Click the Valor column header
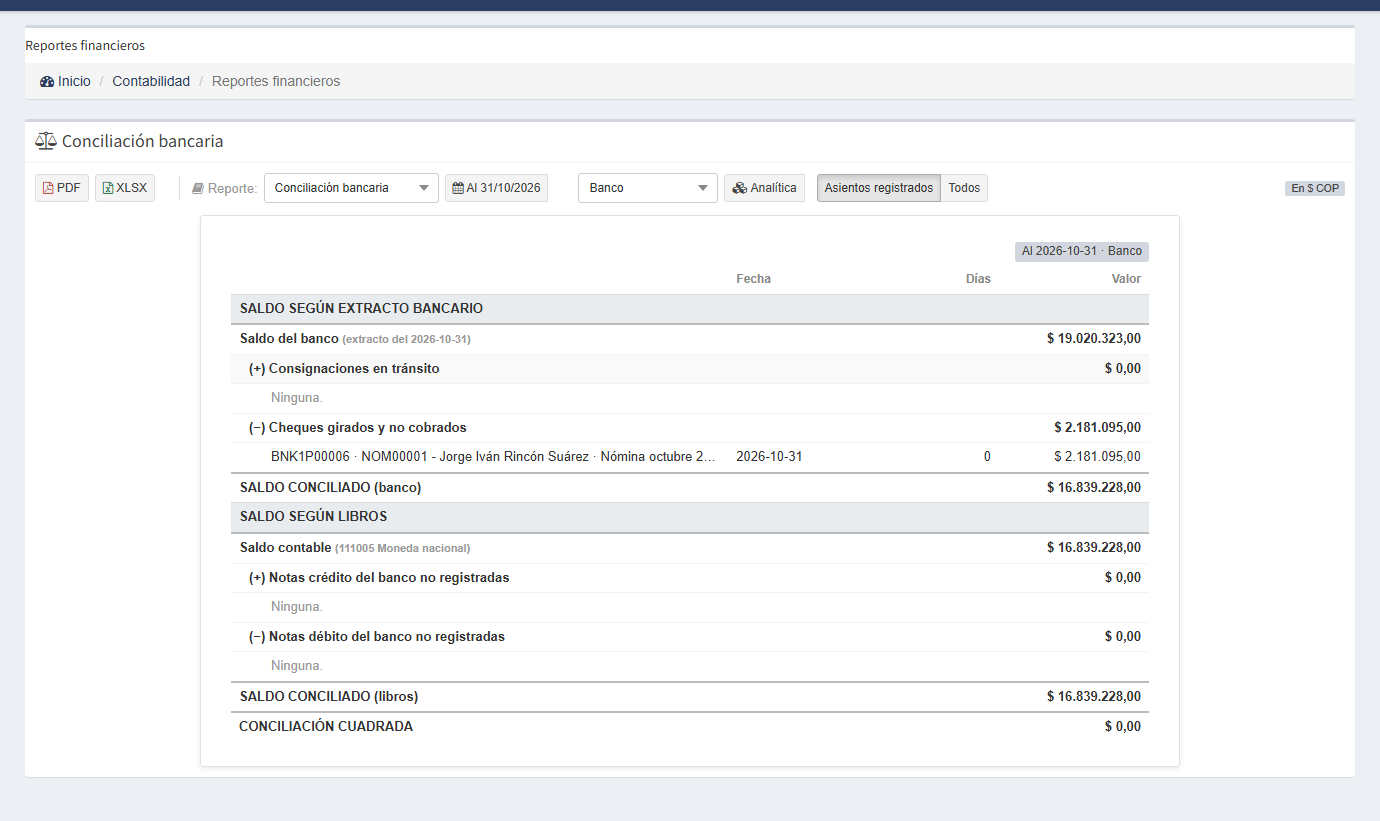The image size is (1380, 821). [x=1126, y=279]
